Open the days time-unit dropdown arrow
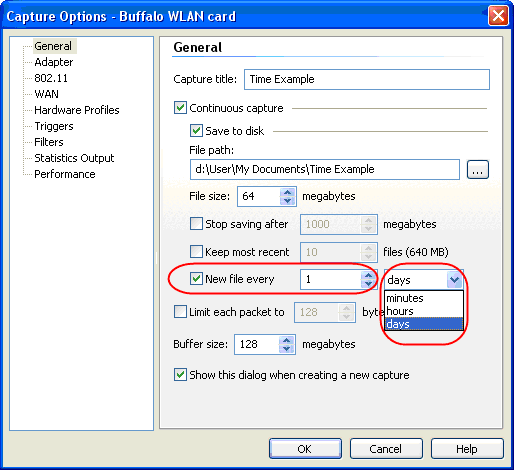Screen dimensions: 514x470 point(455,280)
